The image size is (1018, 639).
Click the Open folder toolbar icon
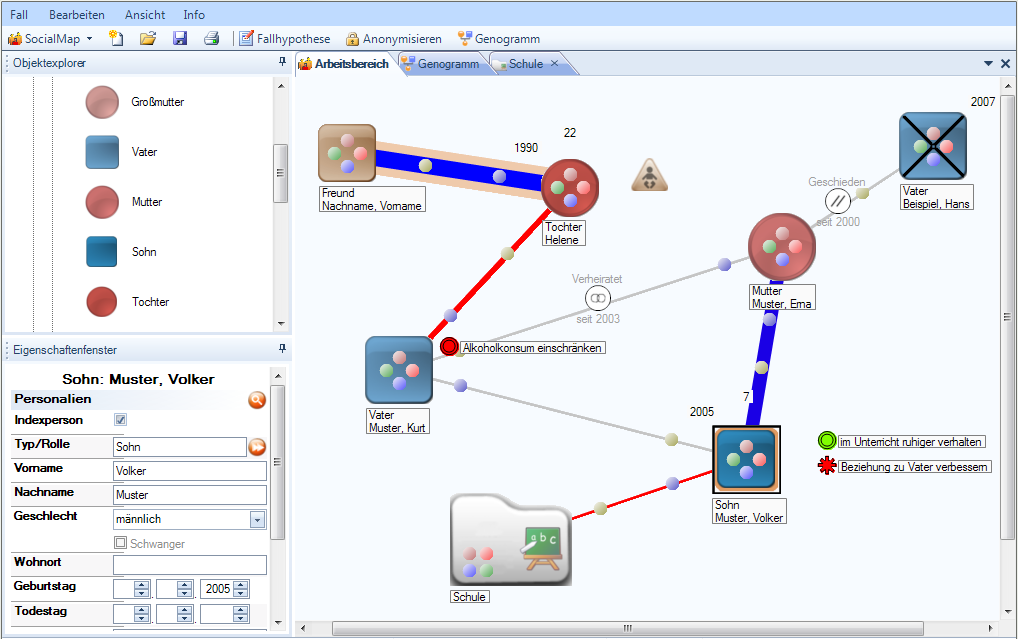click(x=148, y=38)
